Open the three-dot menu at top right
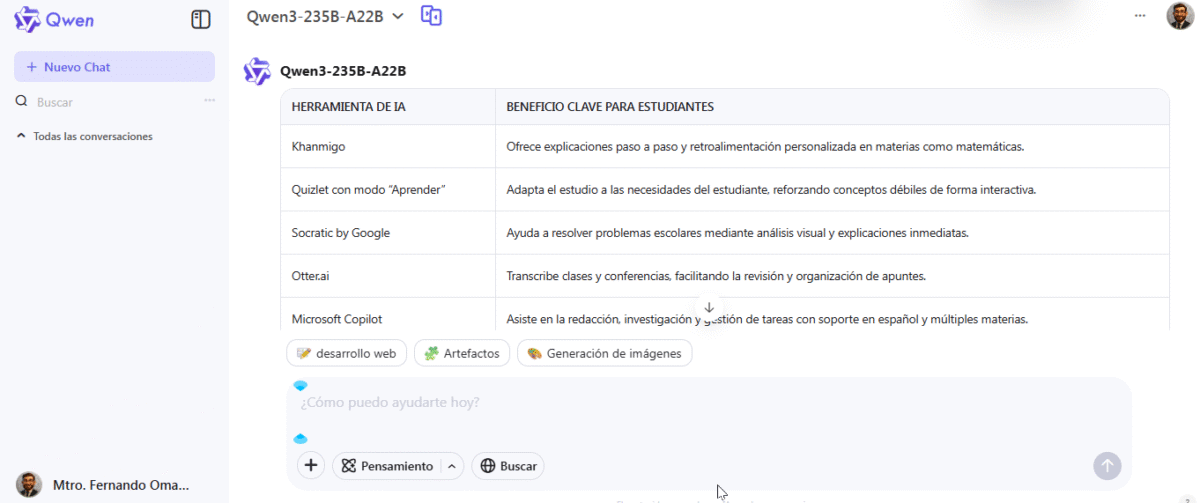This screenshot has height=503, width=1200. [1140, 16]
